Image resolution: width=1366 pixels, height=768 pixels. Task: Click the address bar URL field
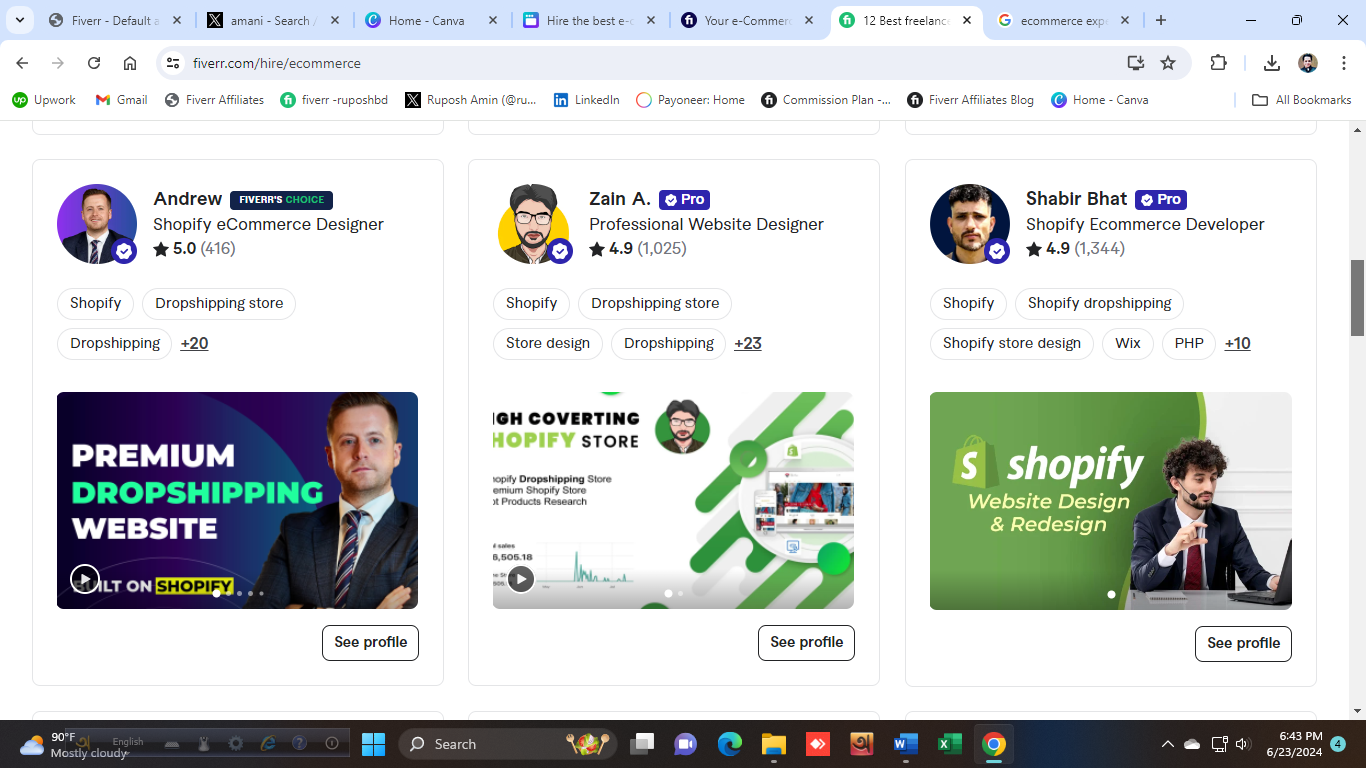pyautogui.click(x=640, y=63)
